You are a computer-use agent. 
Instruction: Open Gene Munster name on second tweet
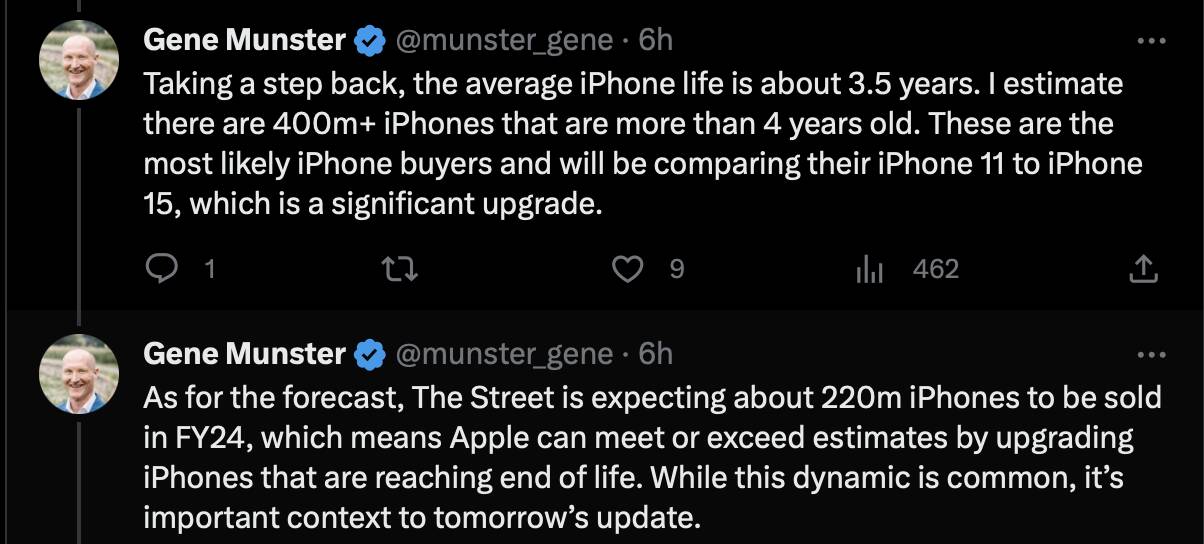[x=244, y=354]
